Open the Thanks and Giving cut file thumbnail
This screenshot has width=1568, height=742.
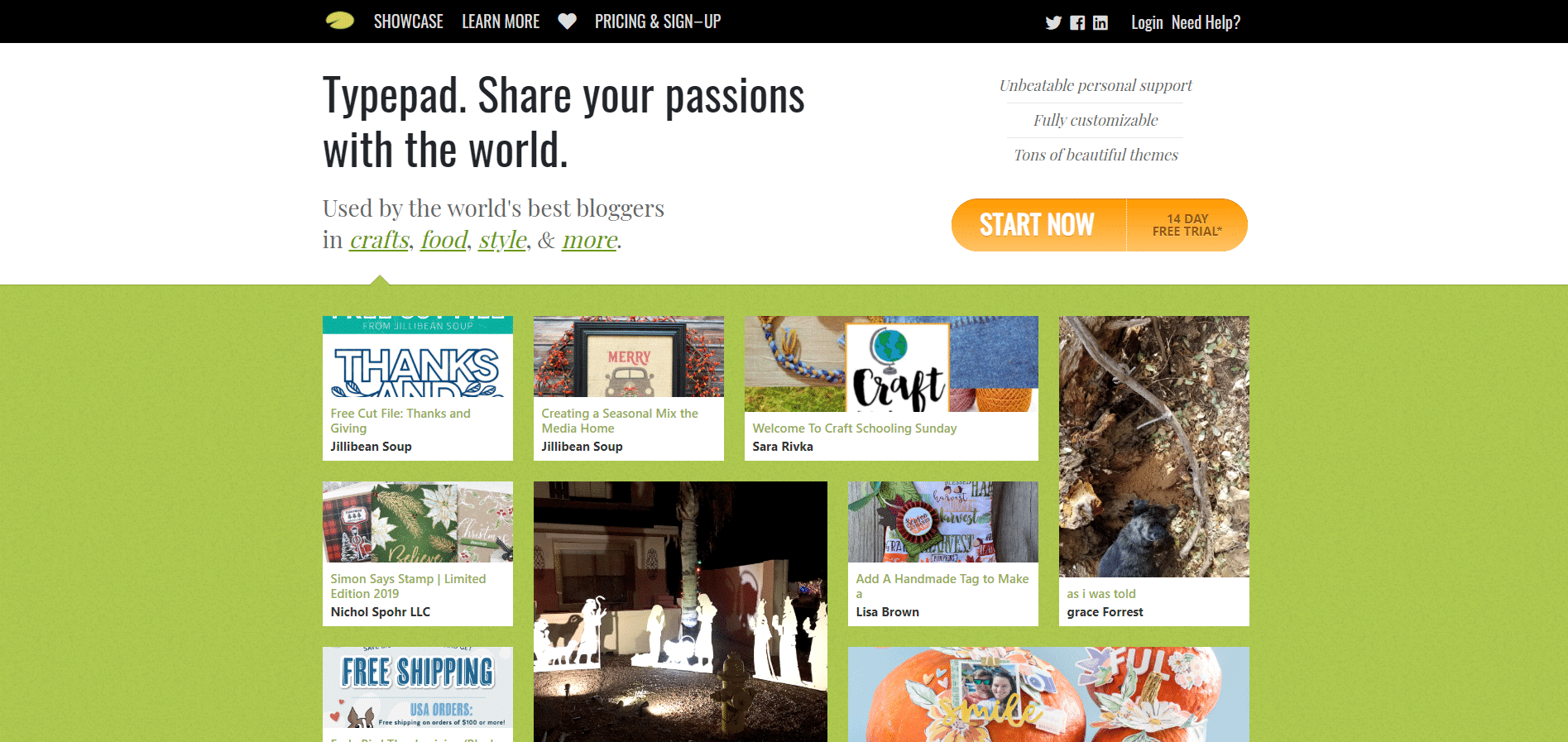click(x=418, y=357)
